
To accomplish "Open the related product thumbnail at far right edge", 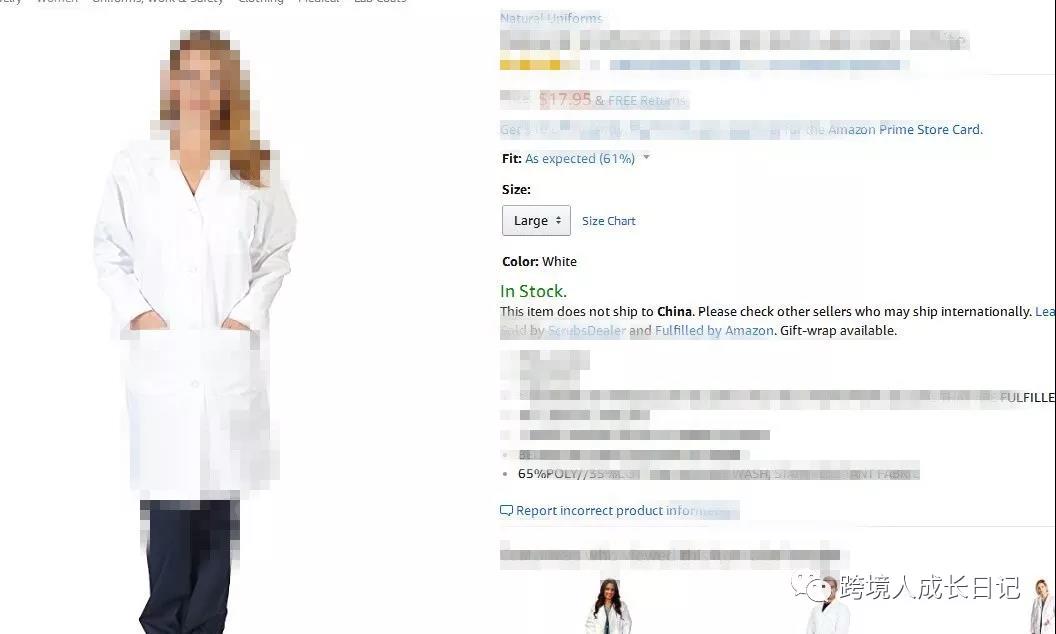I will [x=1043, y=606].
